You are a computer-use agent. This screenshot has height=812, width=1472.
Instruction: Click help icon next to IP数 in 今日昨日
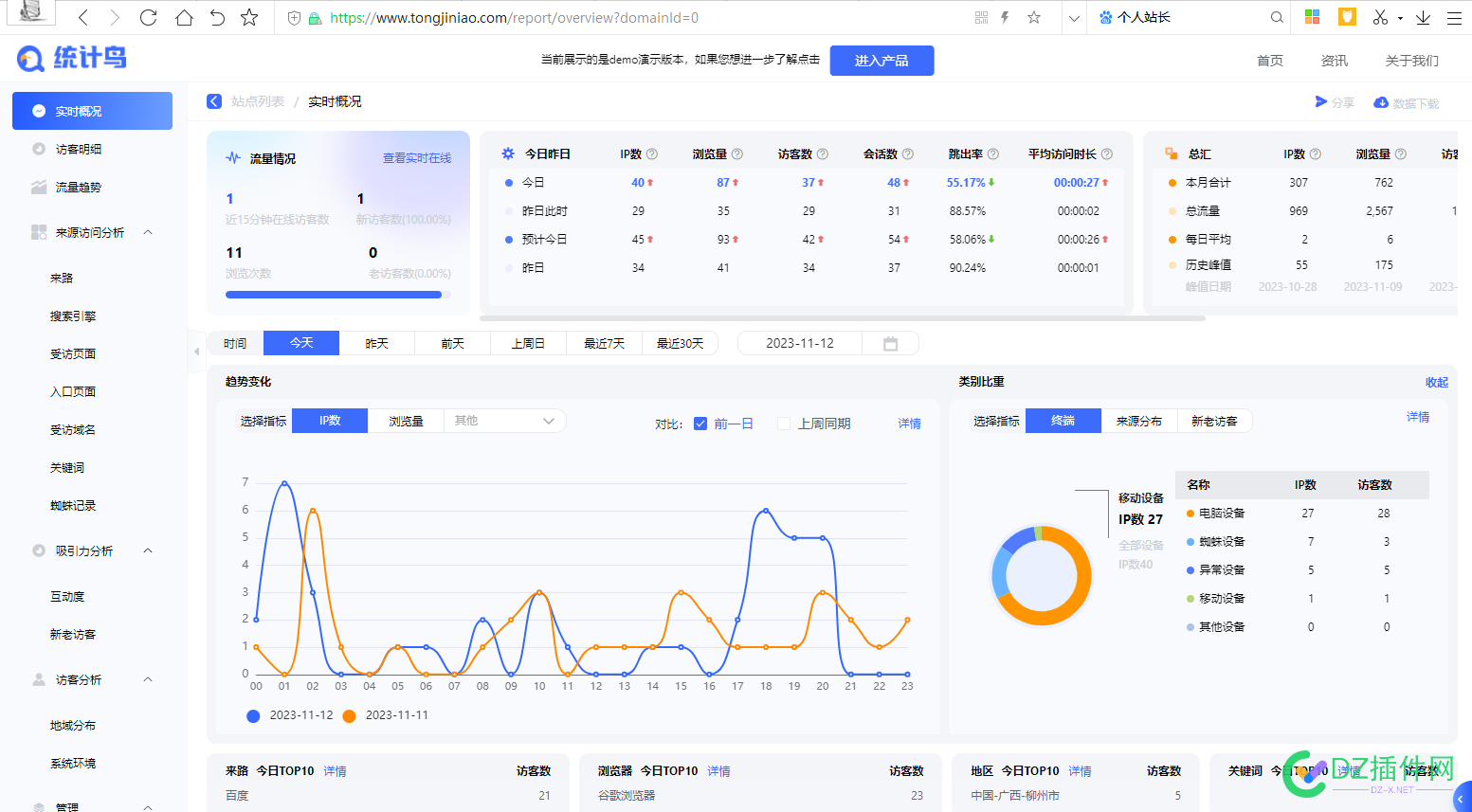[x=652, y=153]
